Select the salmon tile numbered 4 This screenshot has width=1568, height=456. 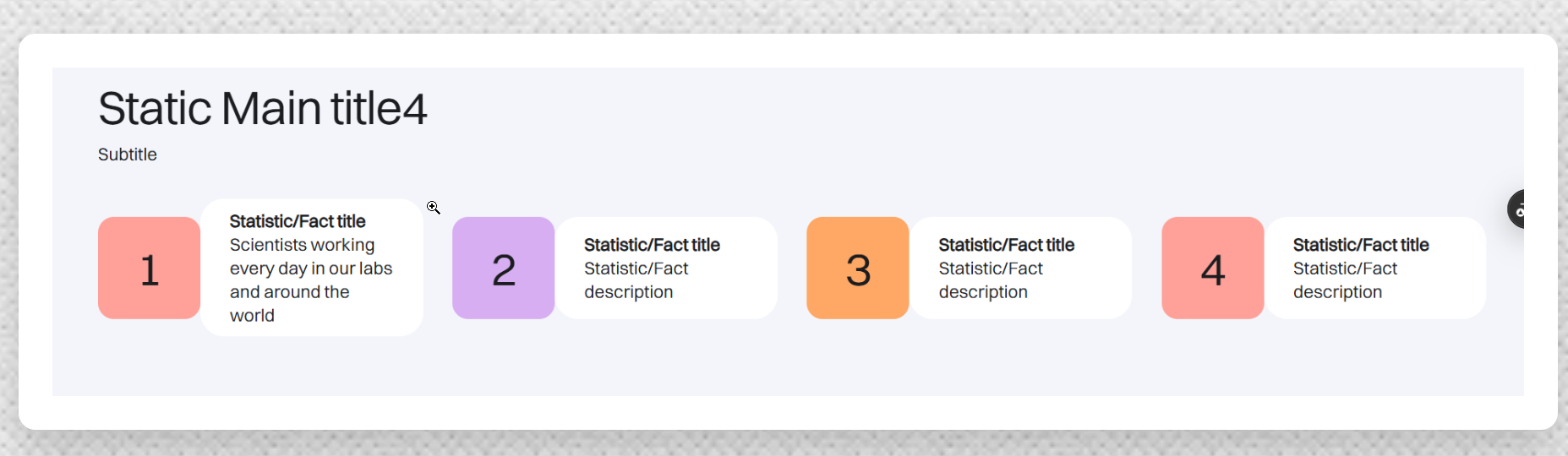point(1212,269)
